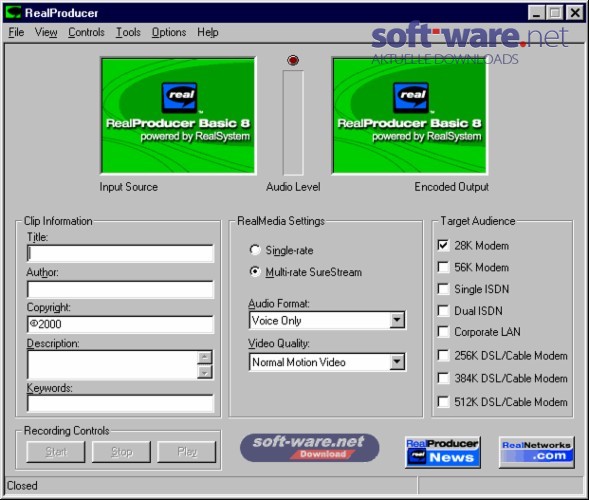Open the Options menu
The height and width of the screenshot is (500, 589).
coord(169,32)
